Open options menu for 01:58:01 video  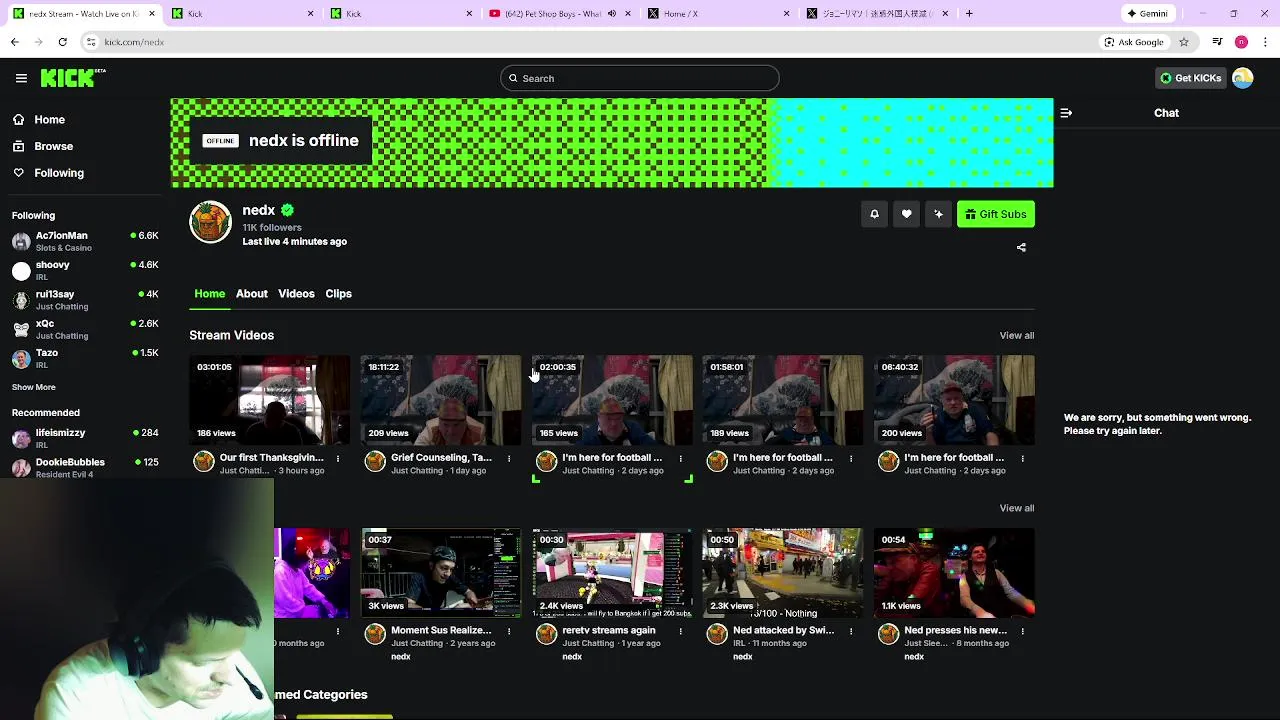pos(851,459)
